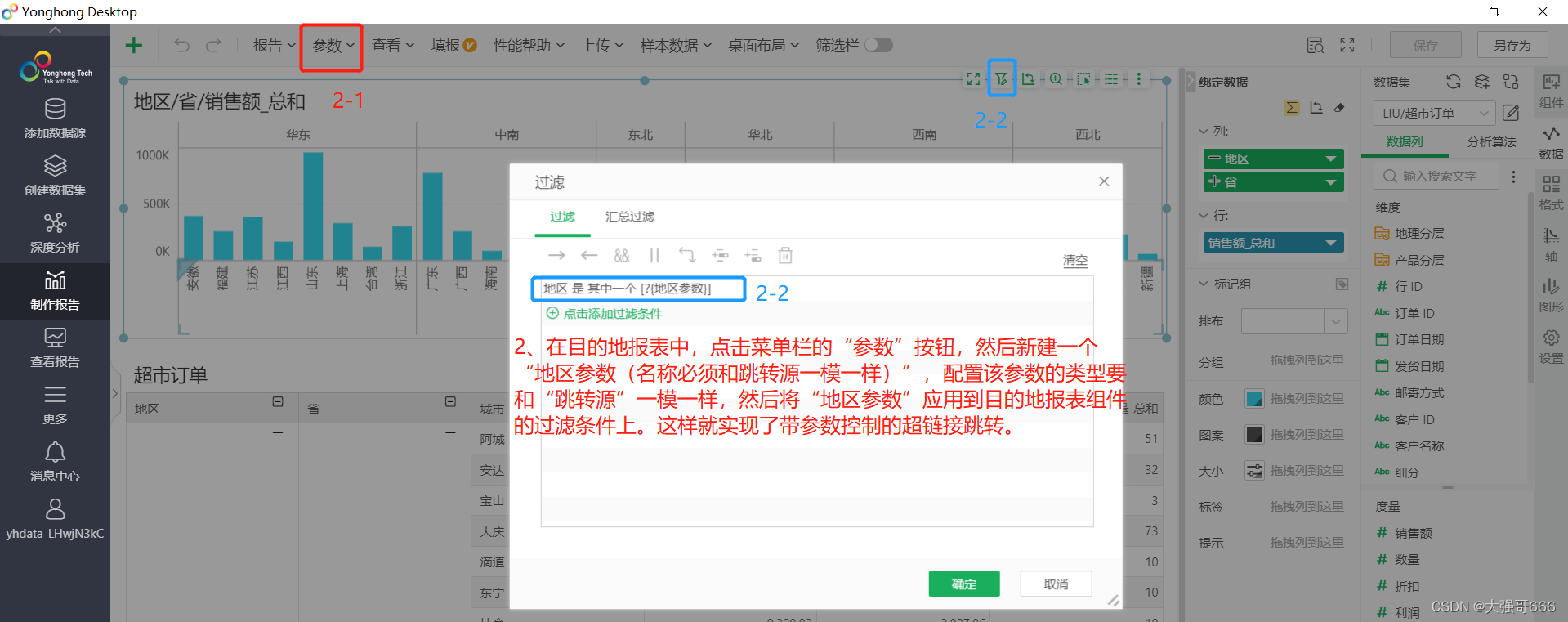
Task: Close the 过滤 dialog with the X
Action: [1104, 181]
